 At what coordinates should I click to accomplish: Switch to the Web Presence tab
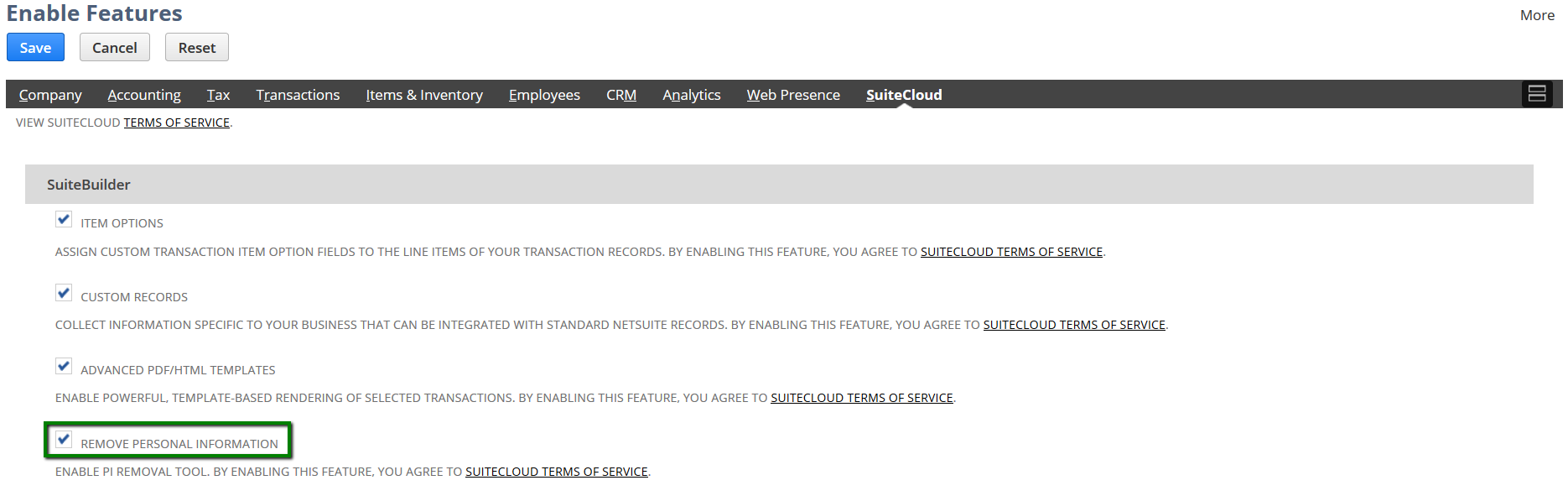[793, 95]
